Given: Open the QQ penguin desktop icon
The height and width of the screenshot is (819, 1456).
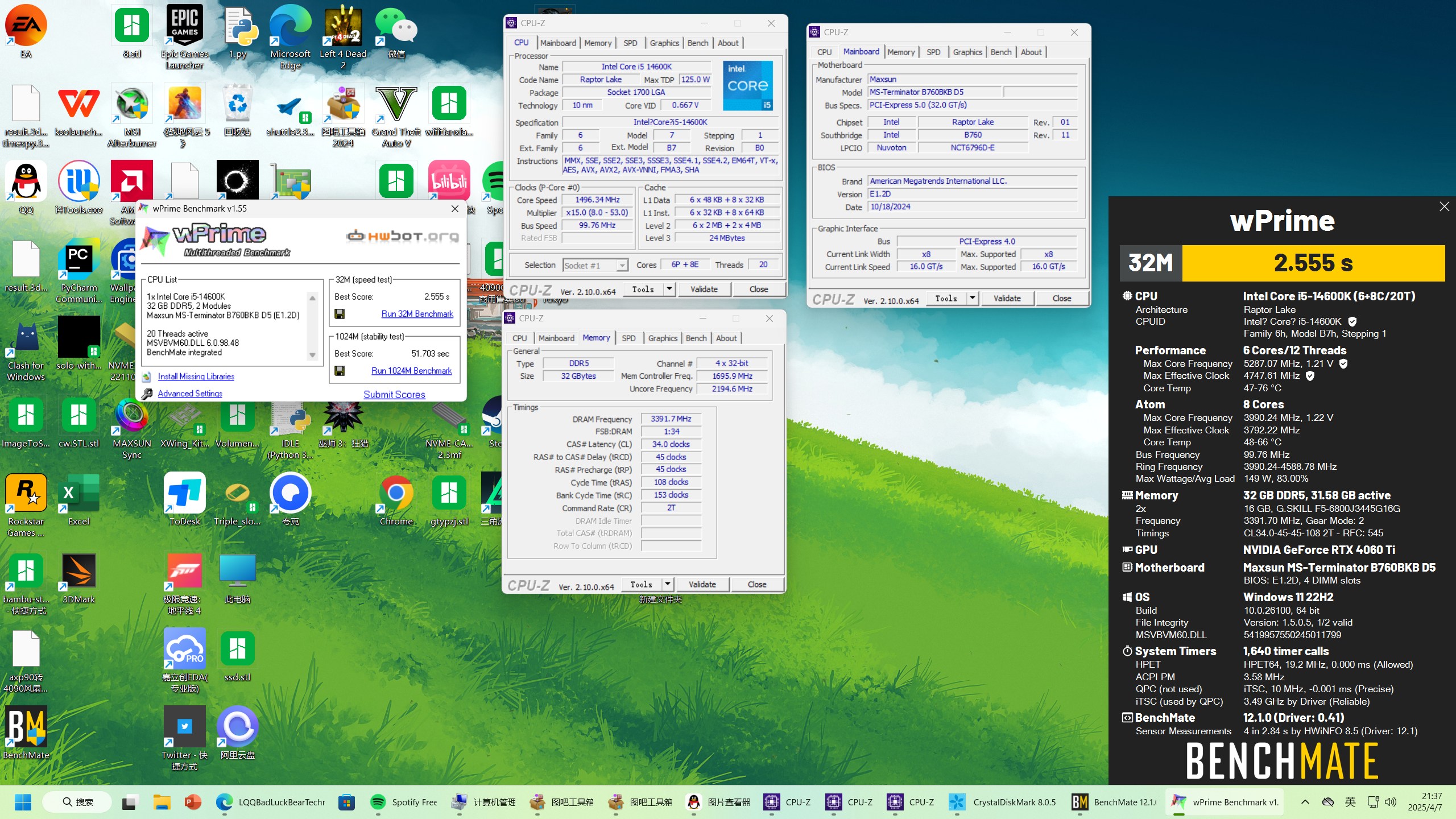Looking at the screenshot, I should [26, 188].
